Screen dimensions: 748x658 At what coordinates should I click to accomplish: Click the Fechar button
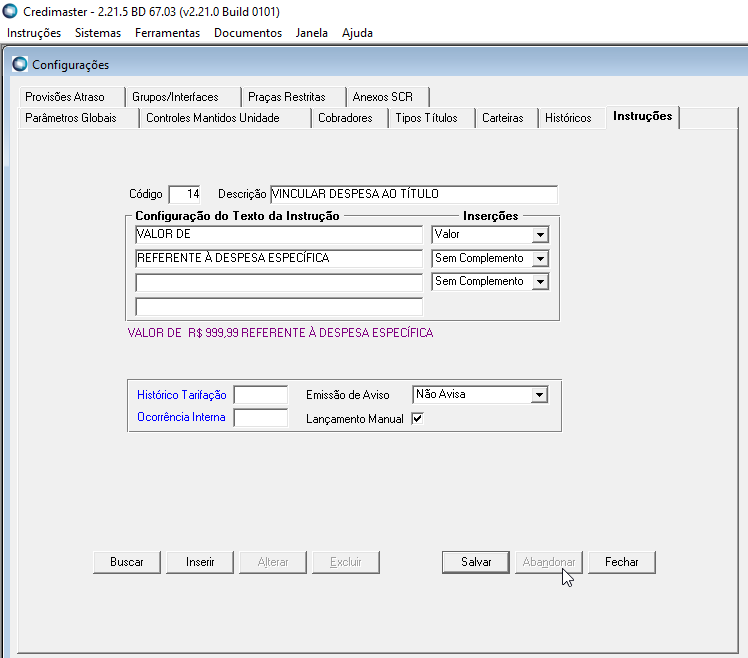tap(622, 562)
